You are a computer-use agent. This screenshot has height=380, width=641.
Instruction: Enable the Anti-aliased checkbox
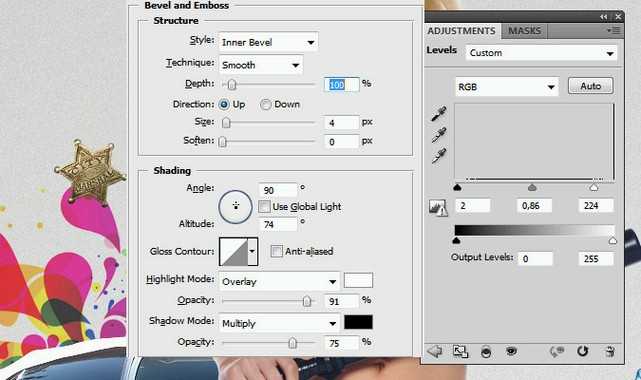[277, 251]
